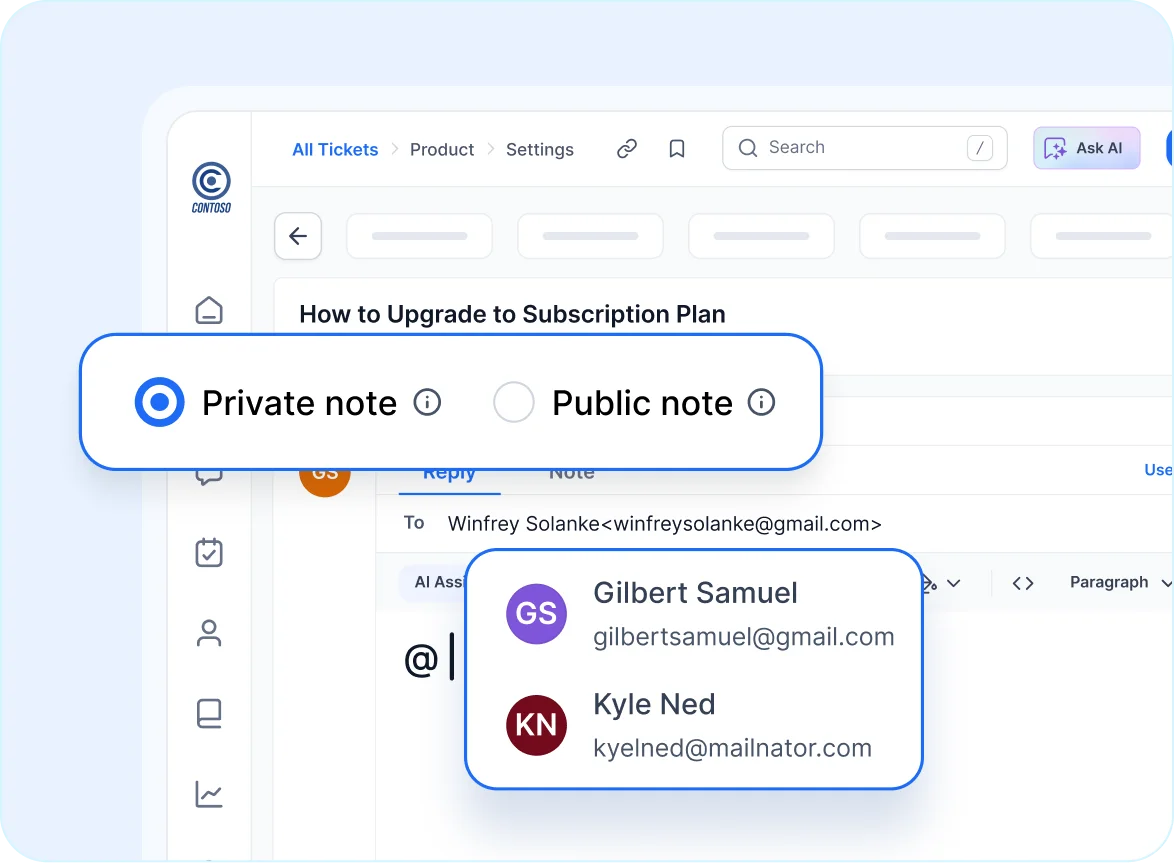This screenshot has height=863, width=1174.
Task: Launch Ask AI assistant
Action: coord(1086,147)
